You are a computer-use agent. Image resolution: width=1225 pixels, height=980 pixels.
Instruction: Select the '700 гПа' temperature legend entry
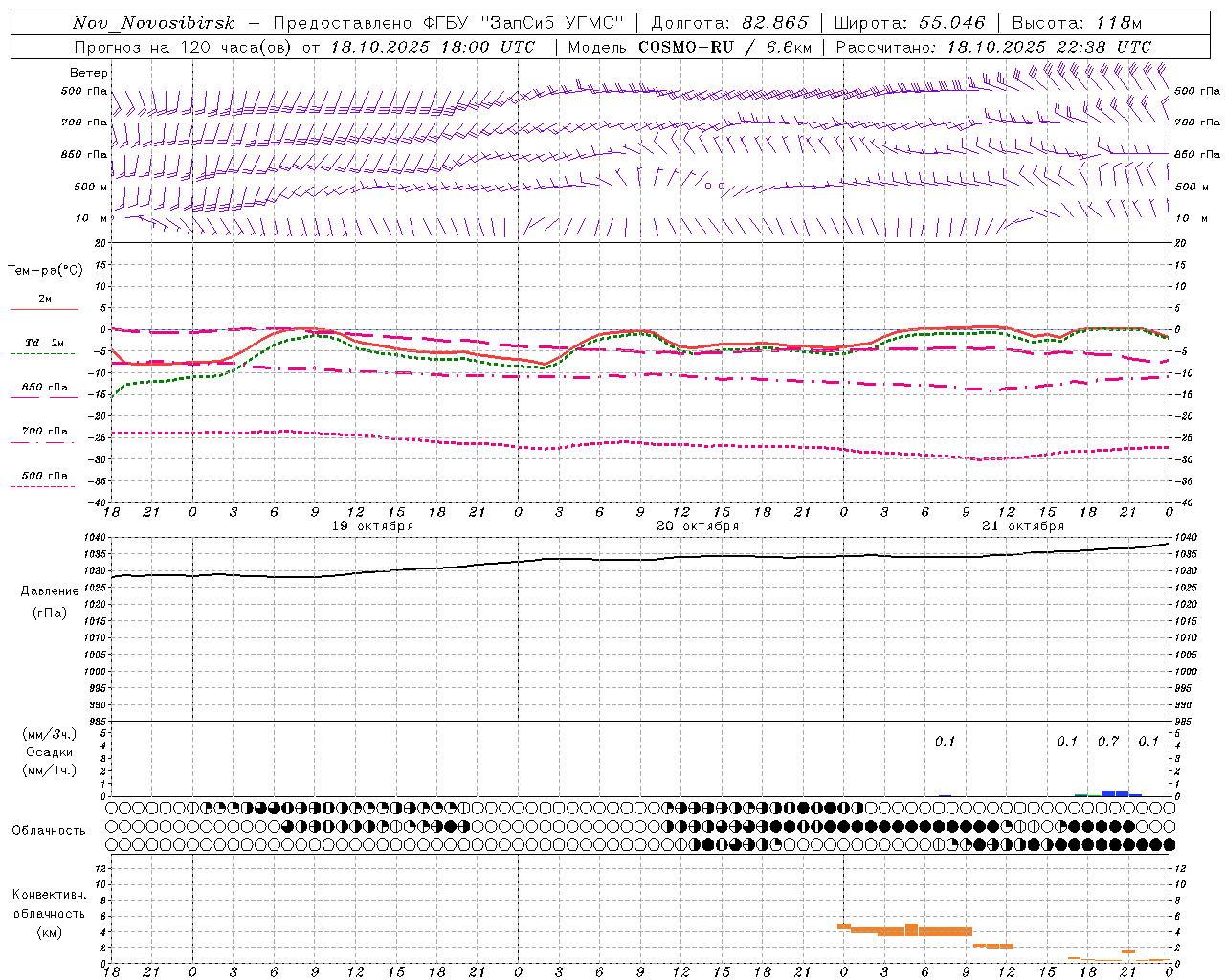pyautogui.click(x=45, y=432)
